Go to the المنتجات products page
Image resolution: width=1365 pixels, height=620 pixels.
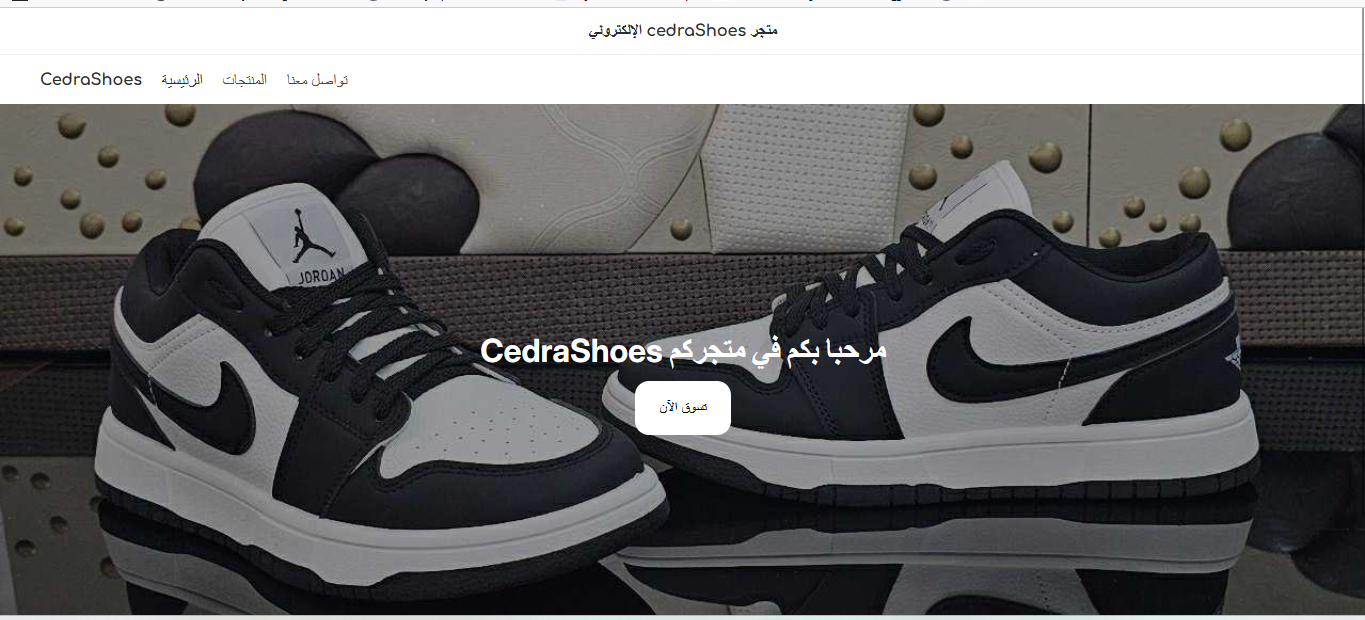tap(245, 80)
